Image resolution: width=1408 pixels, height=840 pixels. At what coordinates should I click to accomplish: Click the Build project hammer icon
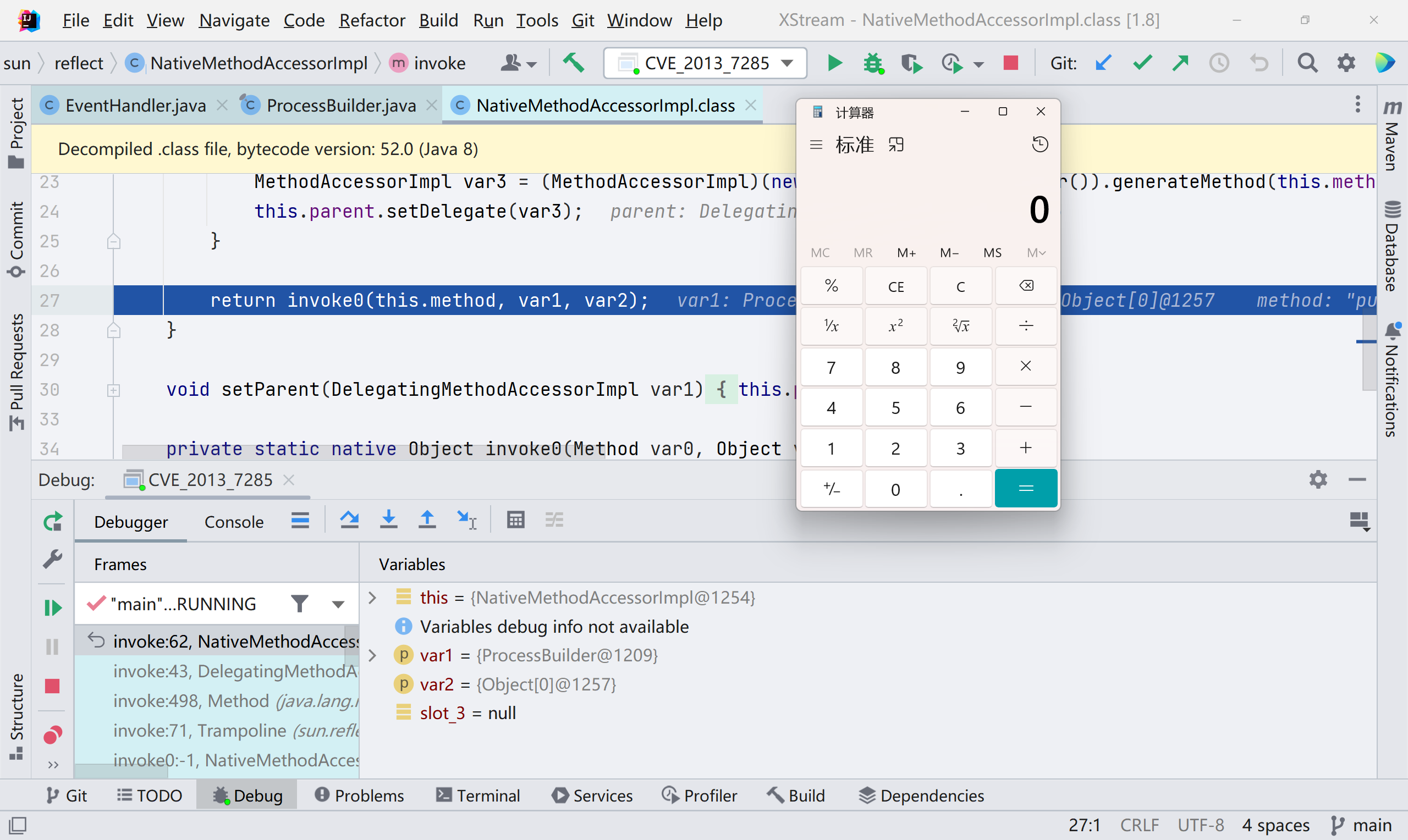point(574,63)
